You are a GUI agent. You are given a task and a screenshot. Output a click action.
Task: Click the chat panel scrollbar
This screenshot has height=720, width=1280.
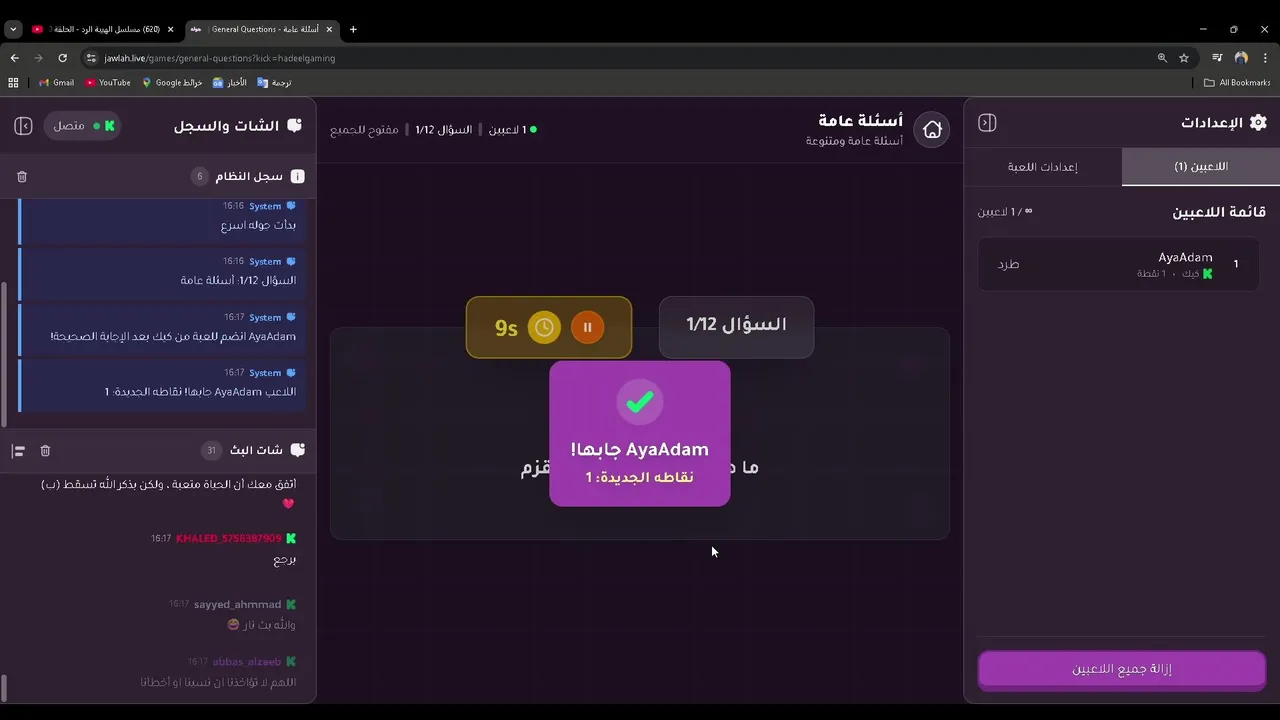(x=4, y=688)
